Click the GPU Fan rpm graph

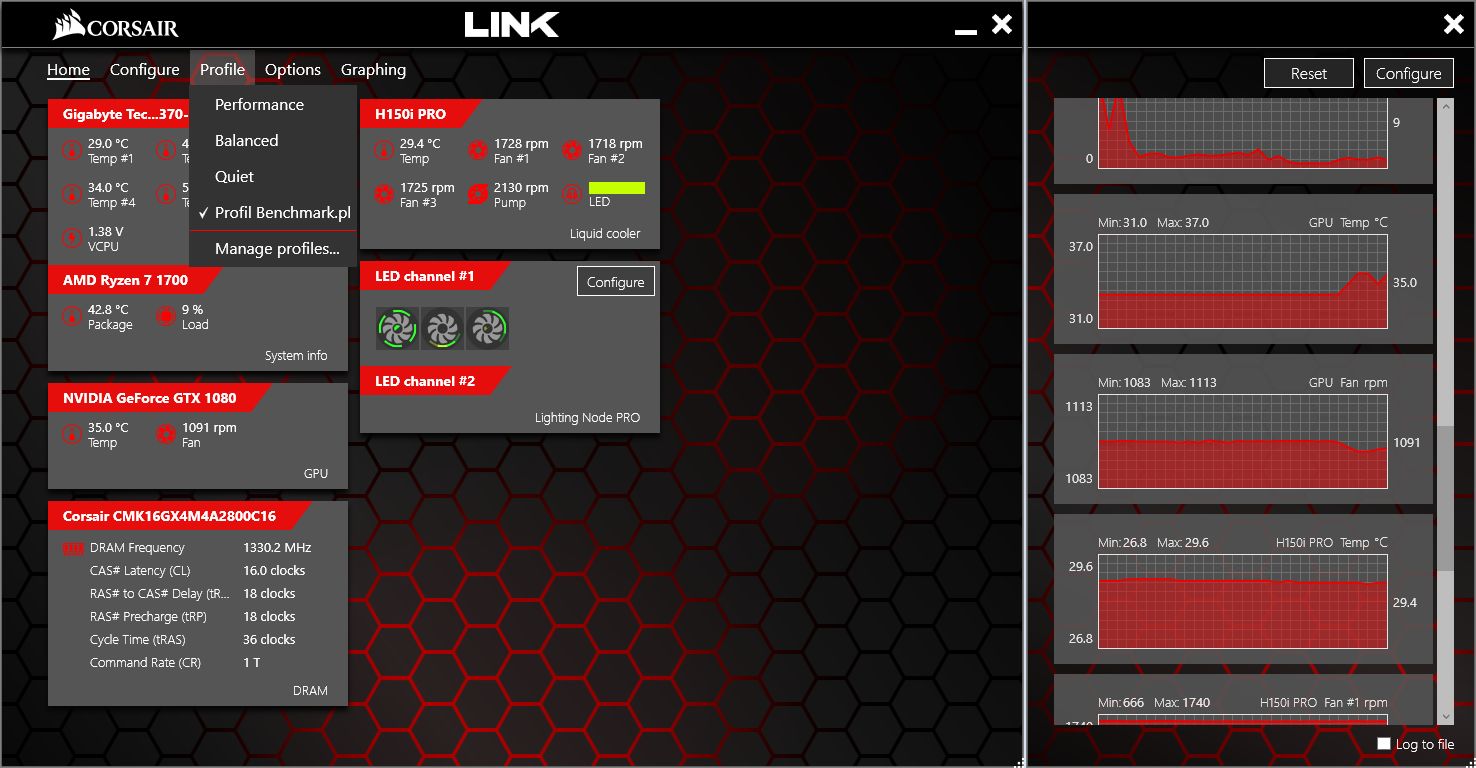point(1243,441)
